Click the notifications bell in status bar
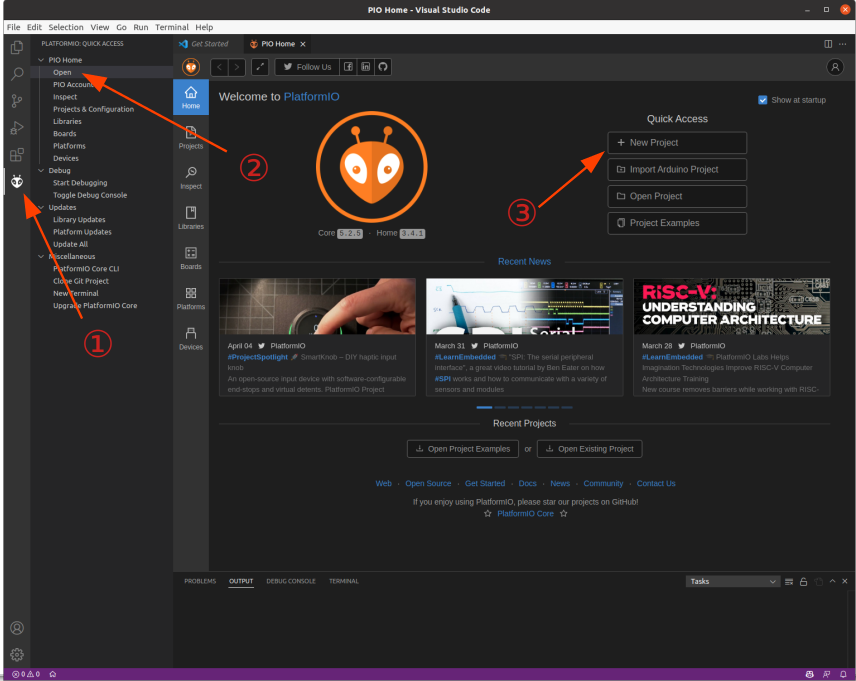856x681 pixels. 843,674
